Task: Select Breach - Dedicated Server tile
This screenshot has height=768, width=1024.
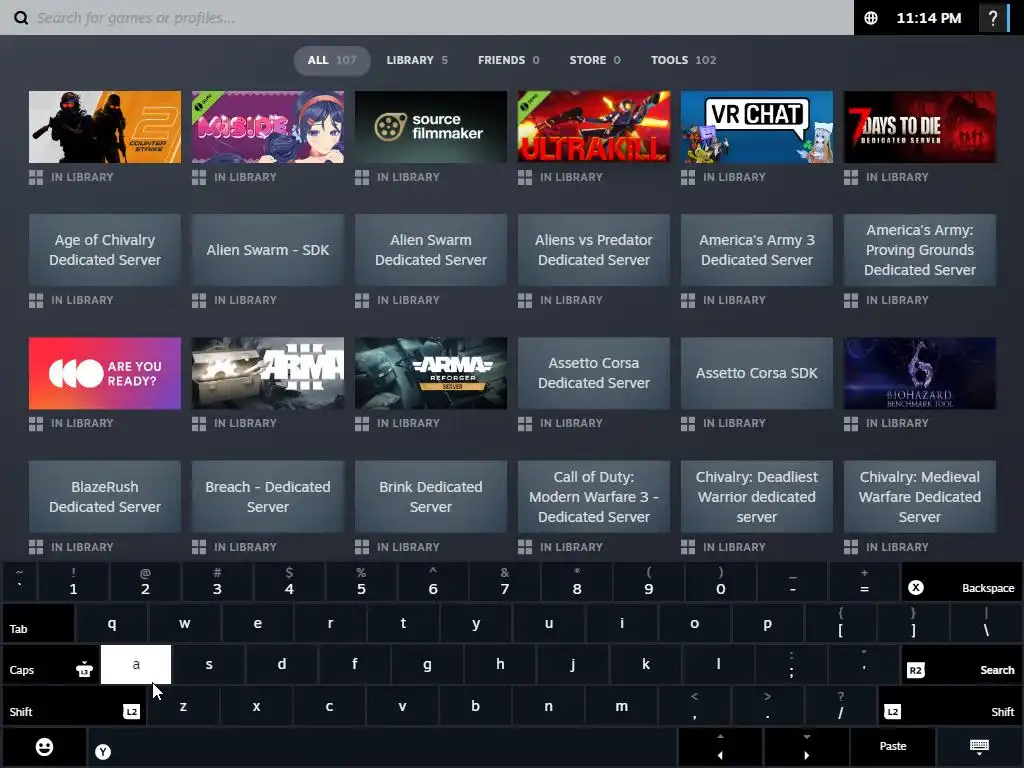Action: pos(268,497)
